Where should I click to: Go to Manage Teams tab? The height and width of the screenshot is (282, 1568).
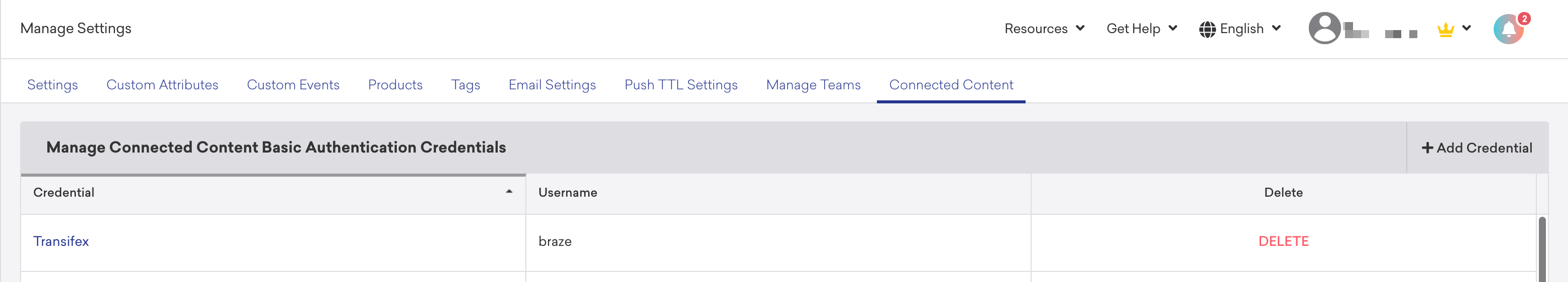point(813,84)
